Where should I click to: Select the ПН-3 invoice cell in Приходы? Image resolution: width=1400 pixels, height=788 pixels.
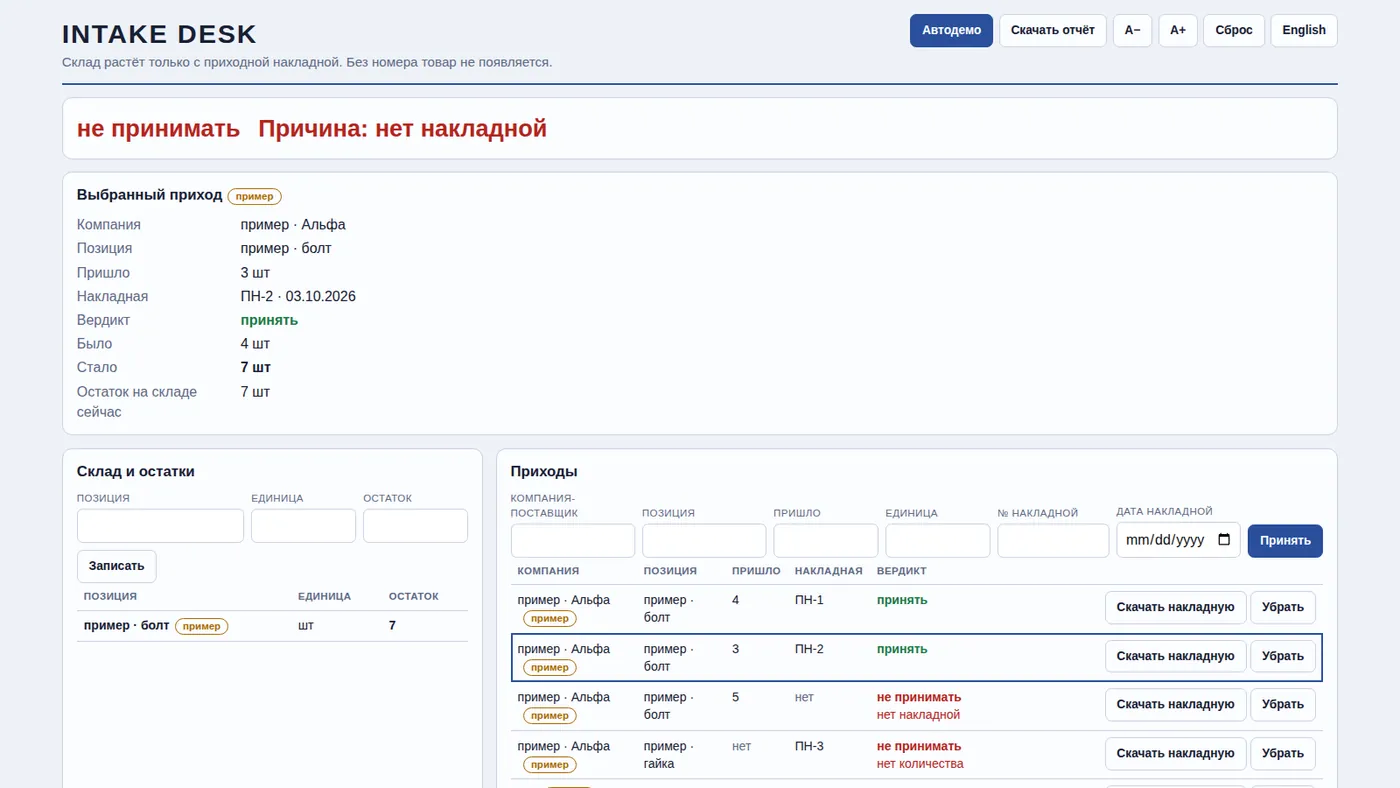(x=809, y=746)
